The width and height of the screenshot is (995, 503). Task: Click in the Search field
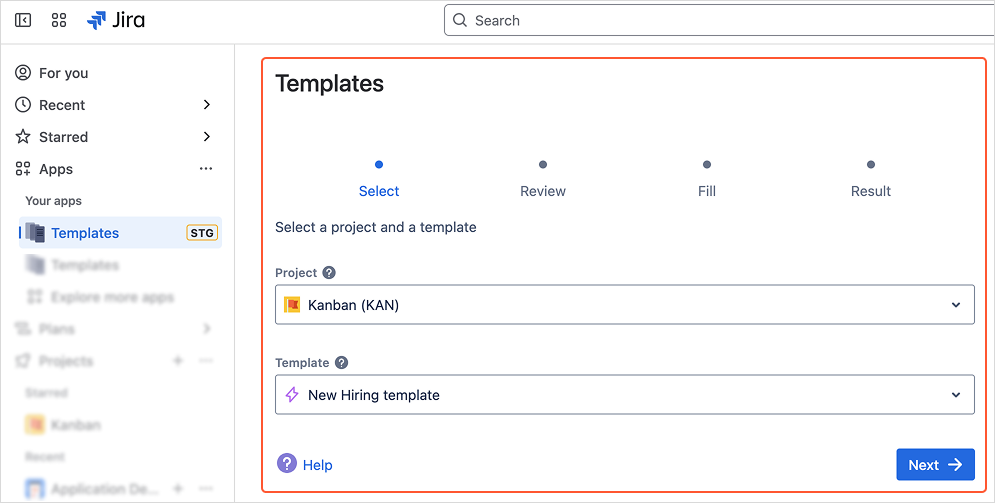click(720, 20)
